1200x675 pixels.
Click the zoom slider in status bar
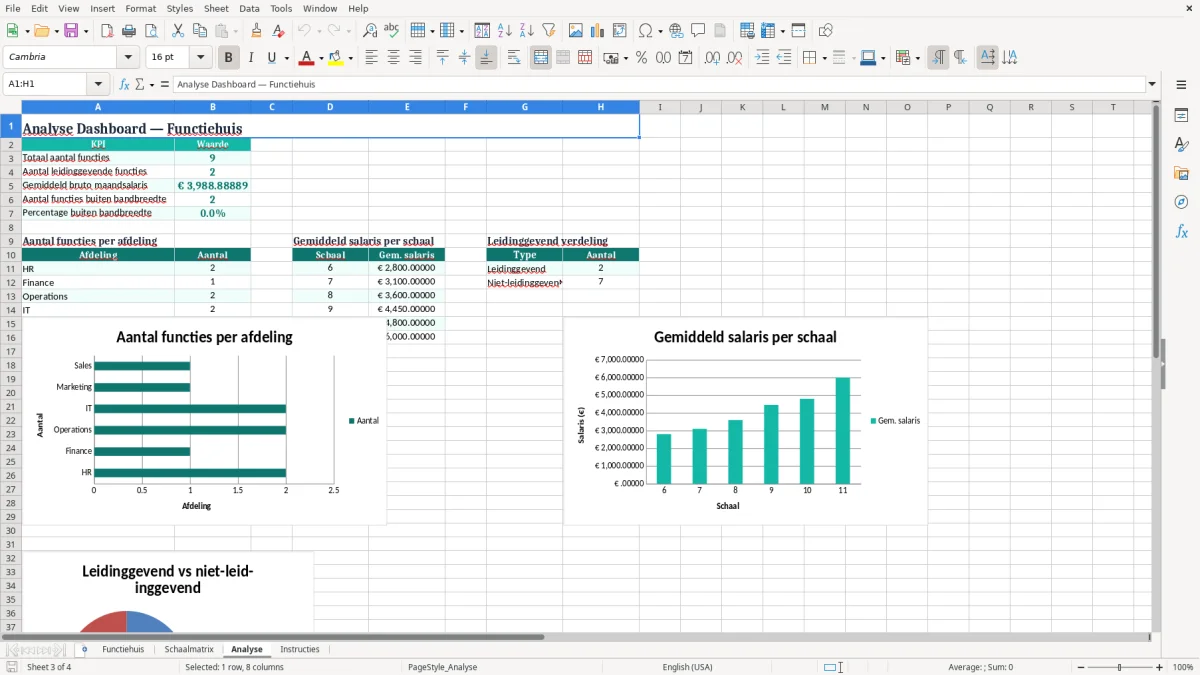click(1118, 667)
